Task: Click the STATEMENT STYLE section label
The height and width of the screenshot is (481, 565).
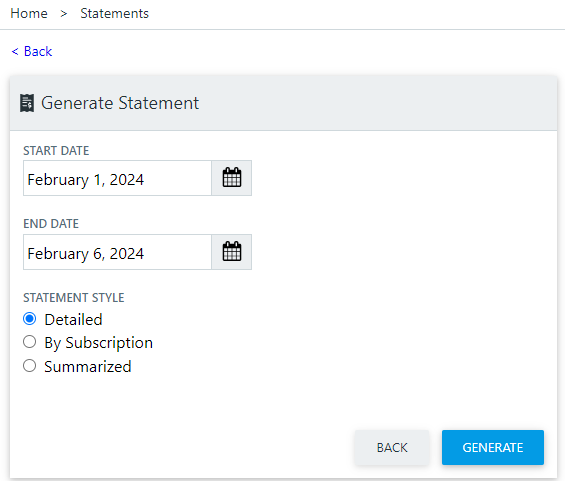Action: [74, 298]
